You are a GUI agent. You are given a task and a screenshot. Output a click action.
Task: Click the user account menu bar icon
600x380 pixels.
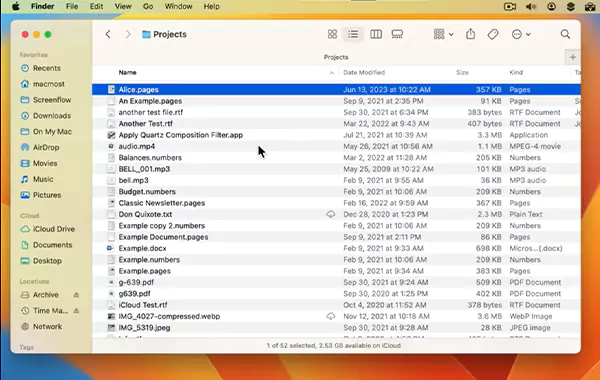pos(551,7)
